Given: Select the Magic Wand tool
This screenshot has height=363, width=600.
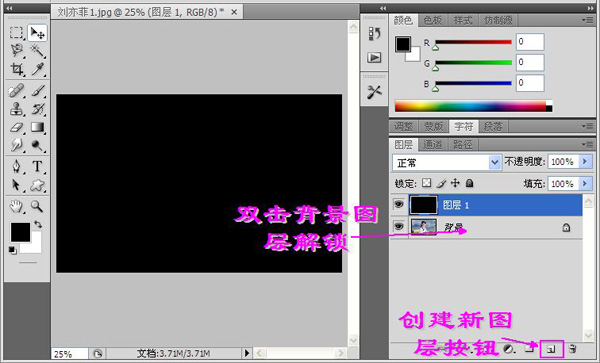Looking at the screenshot, I should (37, 50).
